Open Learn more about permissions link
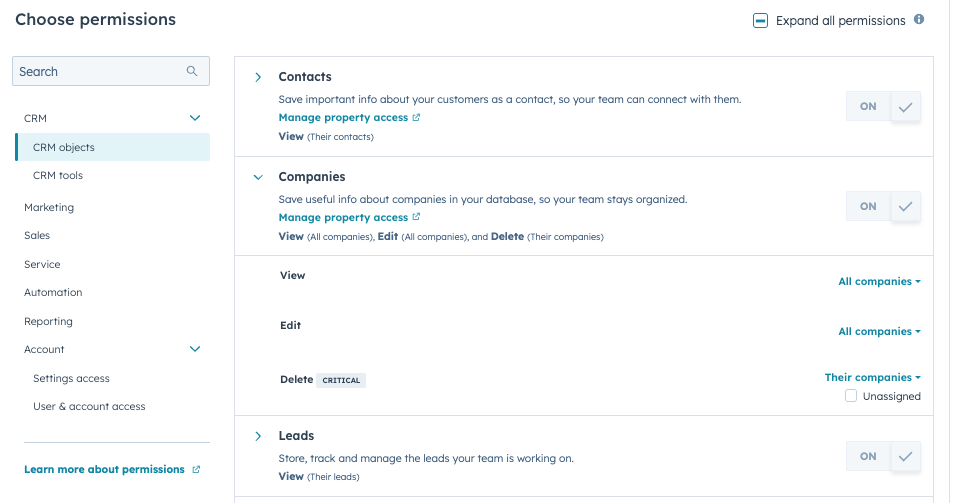Image resolution: width=959 pixels, height=503 pixels. click(x=104, y=469)
